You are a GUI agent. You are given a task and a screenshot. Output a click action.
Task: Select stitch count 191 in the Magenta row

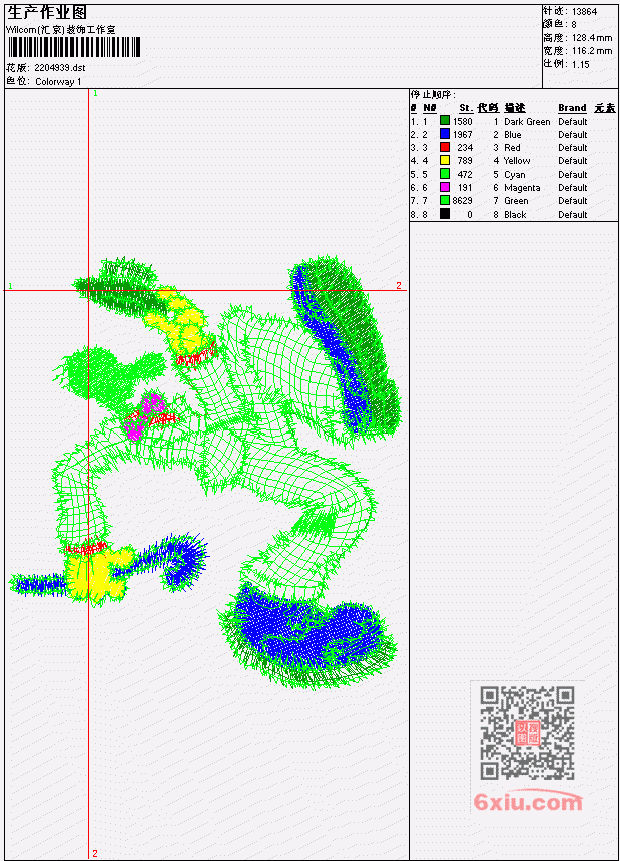[x=465, y=188]
